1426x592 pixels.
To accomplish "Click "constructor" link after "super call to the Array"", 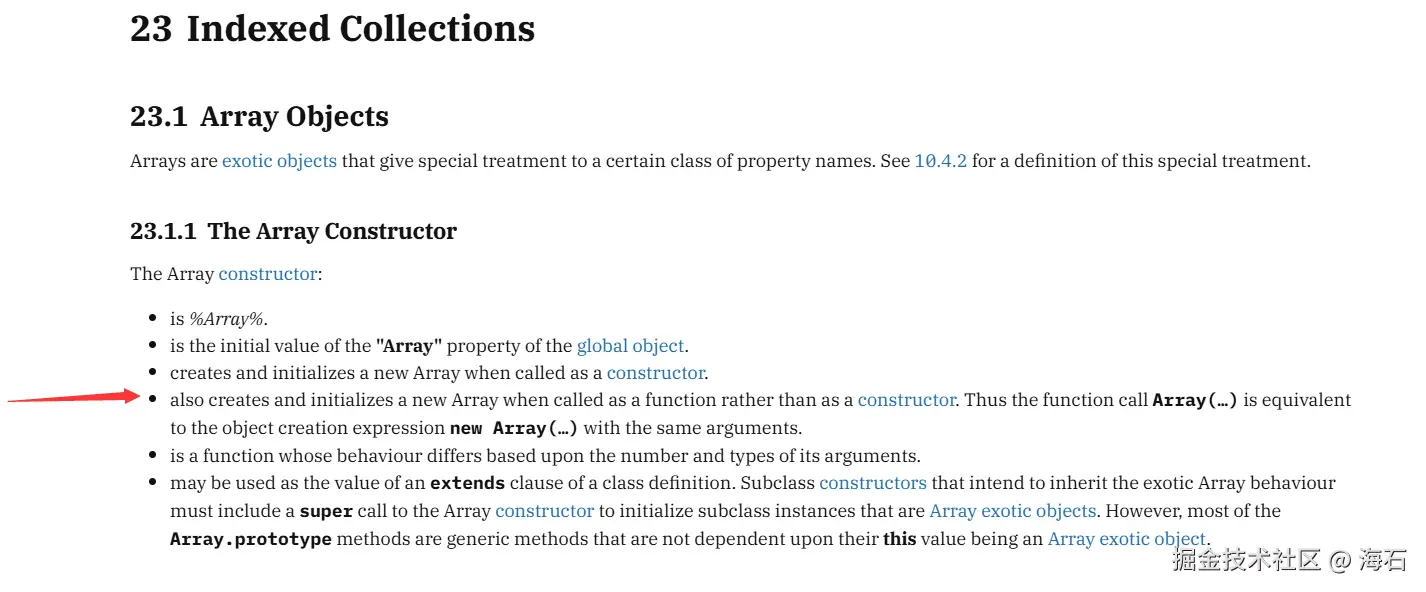I will [545, 511].
